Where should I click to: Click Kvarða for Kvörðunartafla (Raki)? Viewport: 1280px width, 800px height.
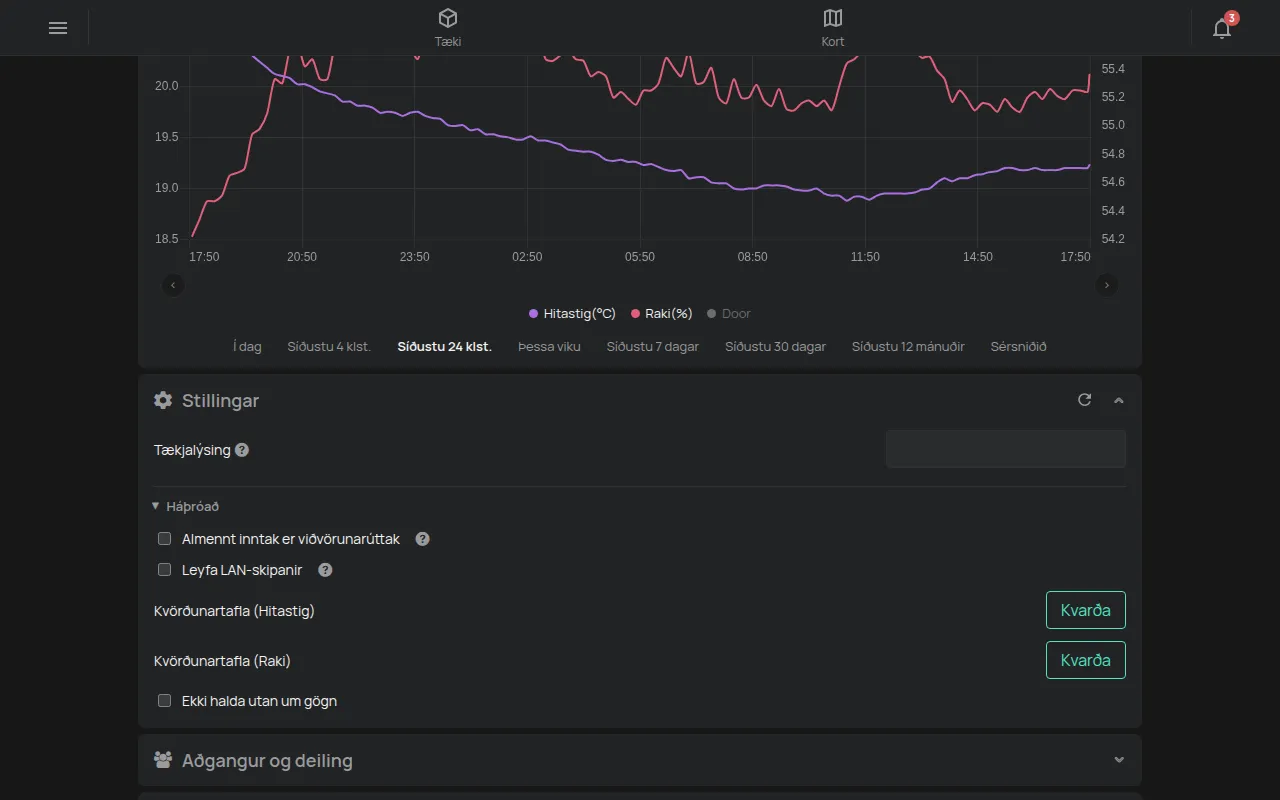(x=1086, y=660)
